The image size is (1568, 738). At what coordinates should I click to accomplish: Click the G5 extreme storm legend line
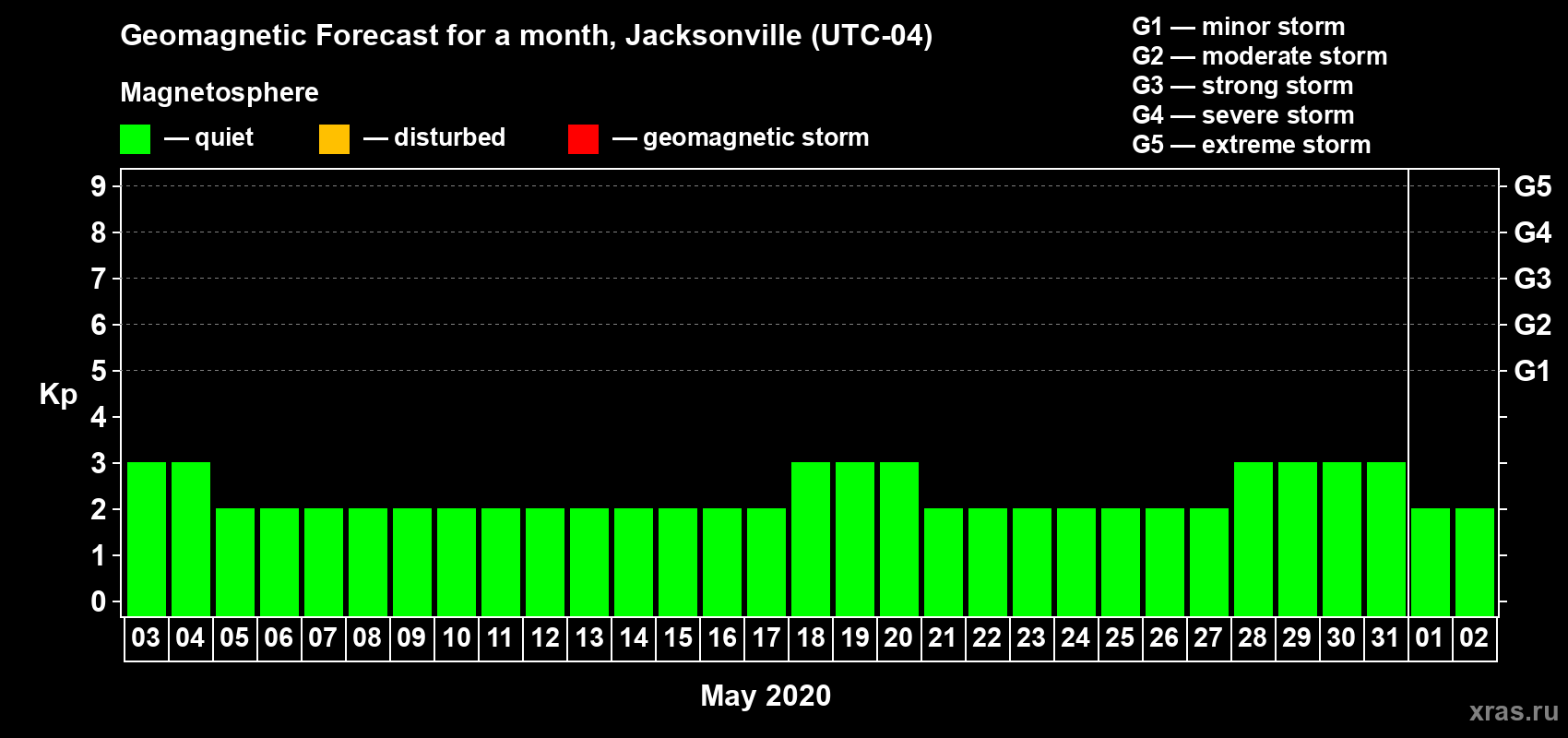click(1252, 145)
